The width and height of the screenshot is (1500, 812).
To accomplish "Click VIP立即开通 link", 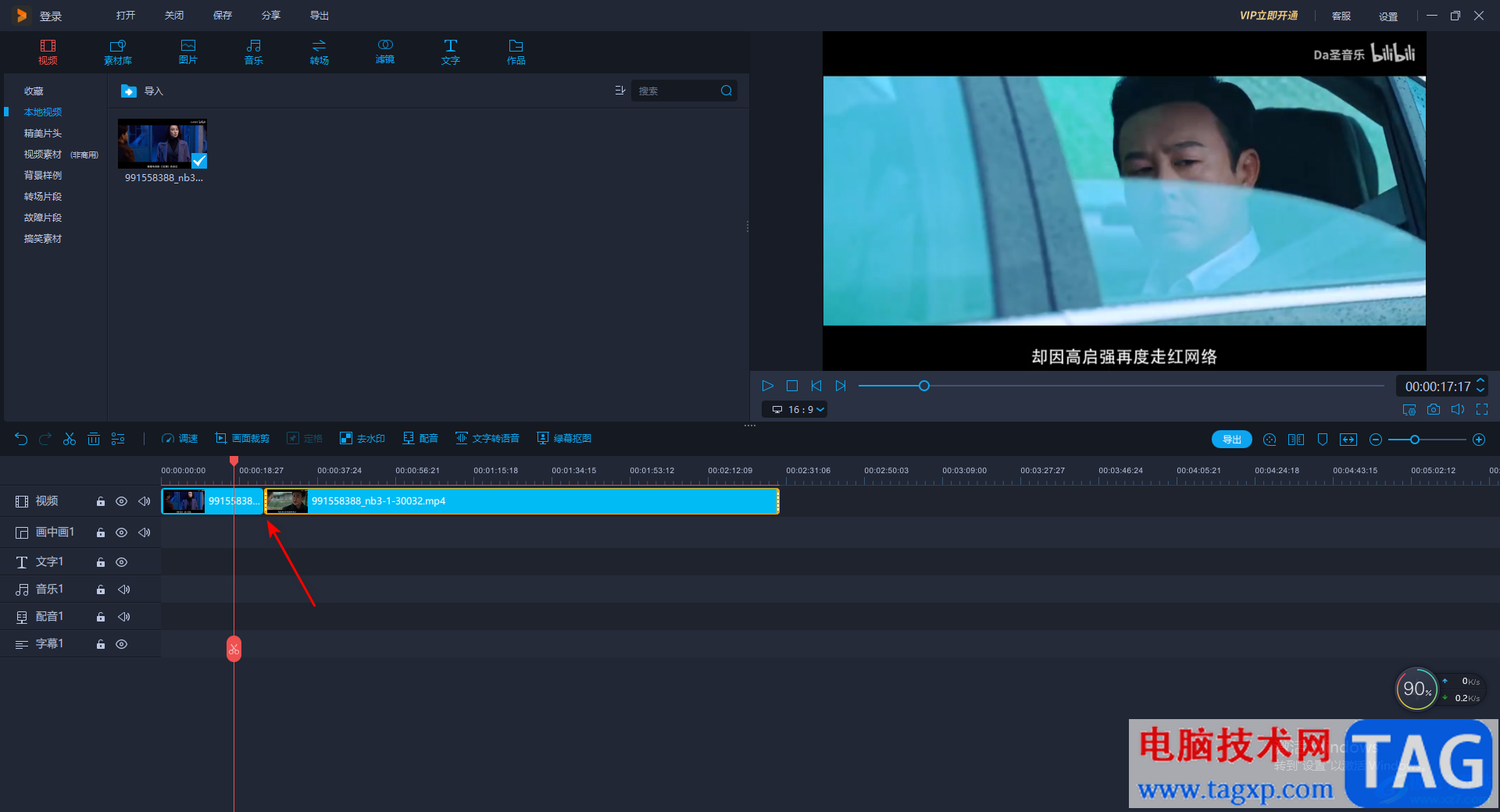I will [x=1269, y=16].
